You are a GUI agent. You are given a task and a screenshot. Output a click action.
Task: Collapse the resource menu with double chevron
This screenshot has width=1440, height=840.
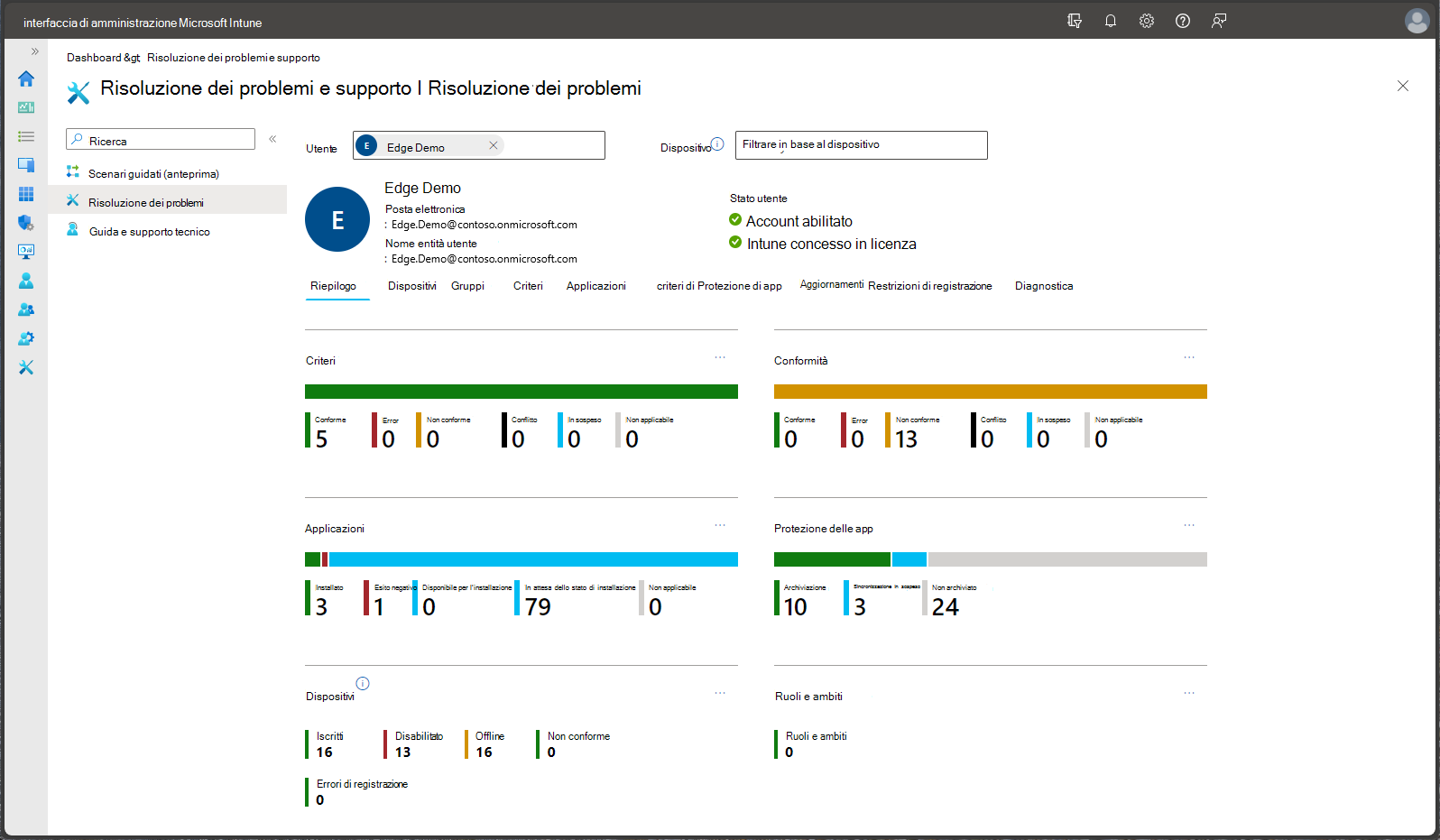(x=272, y=139)
